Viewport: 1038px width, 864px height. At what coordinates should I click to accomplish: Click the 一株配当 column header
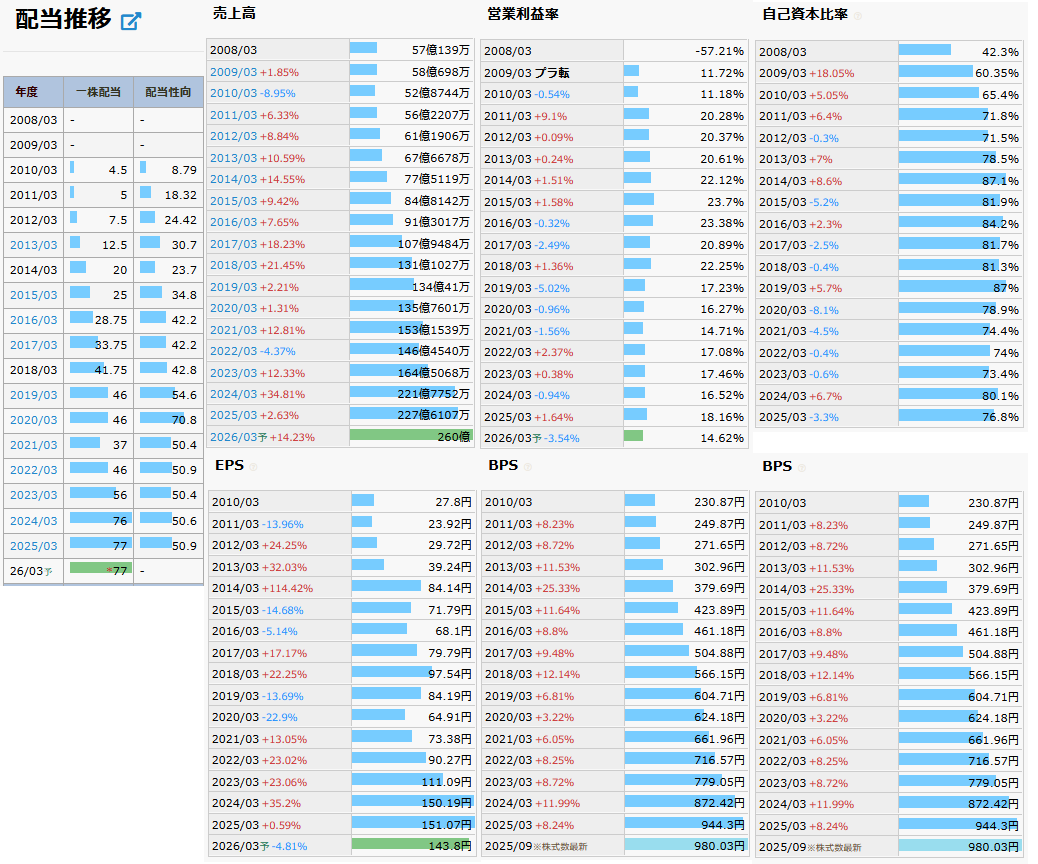click(x=98, y=92)
